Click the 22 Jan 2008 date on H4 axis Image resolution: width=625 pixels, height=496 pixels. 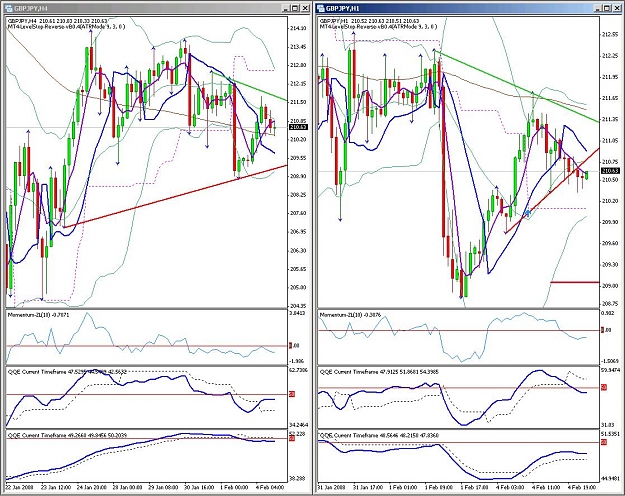(20, 487)
